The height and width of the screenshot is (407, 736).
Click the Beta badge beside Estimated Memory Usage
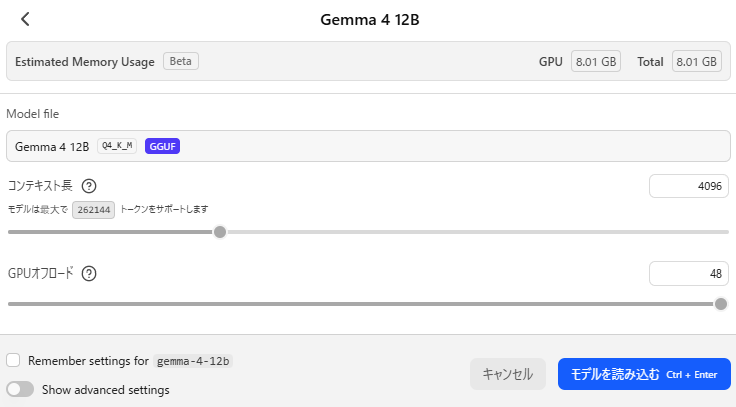tap(181, 61)
